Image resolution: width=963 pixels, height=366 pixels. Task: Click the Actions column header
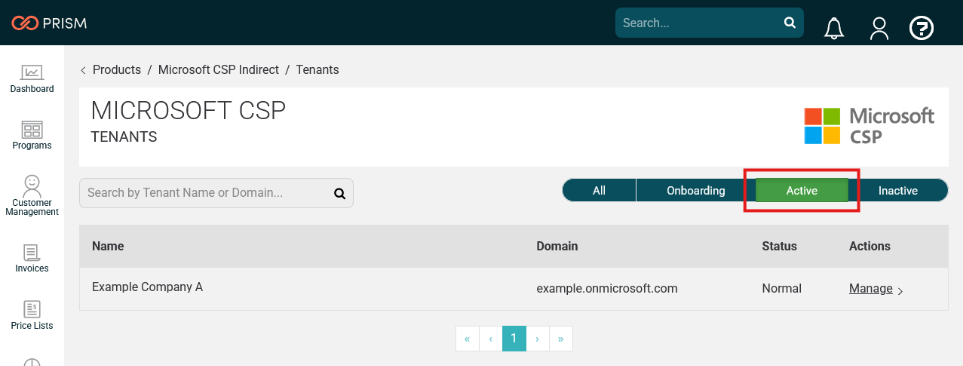(870, 246)
